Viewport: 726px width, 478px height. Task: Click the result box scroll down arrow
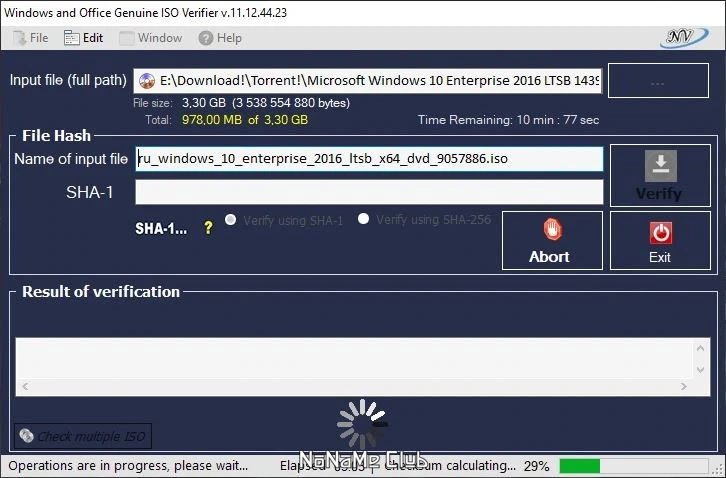click(701, 370)
